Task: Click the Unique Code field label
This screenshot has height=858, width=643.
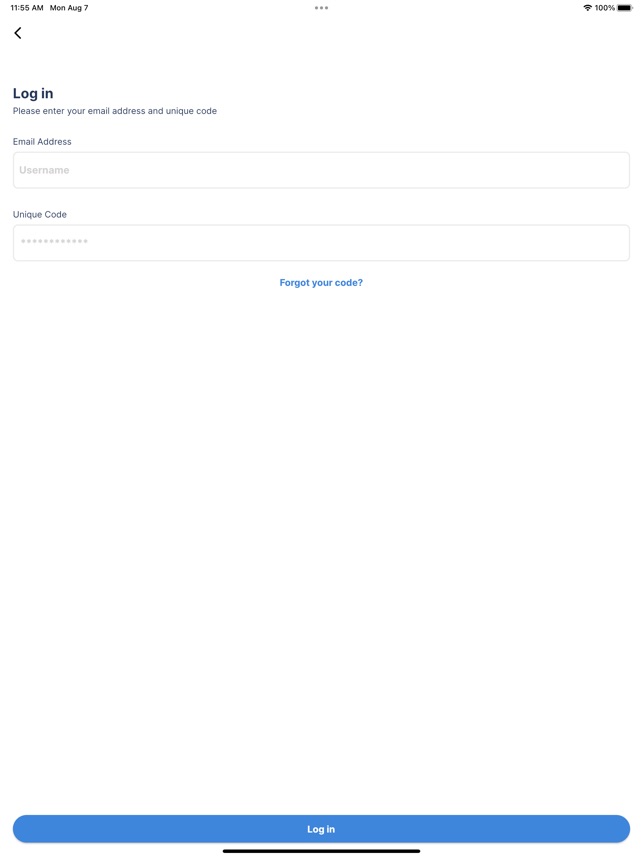Action: pos(39,214)
